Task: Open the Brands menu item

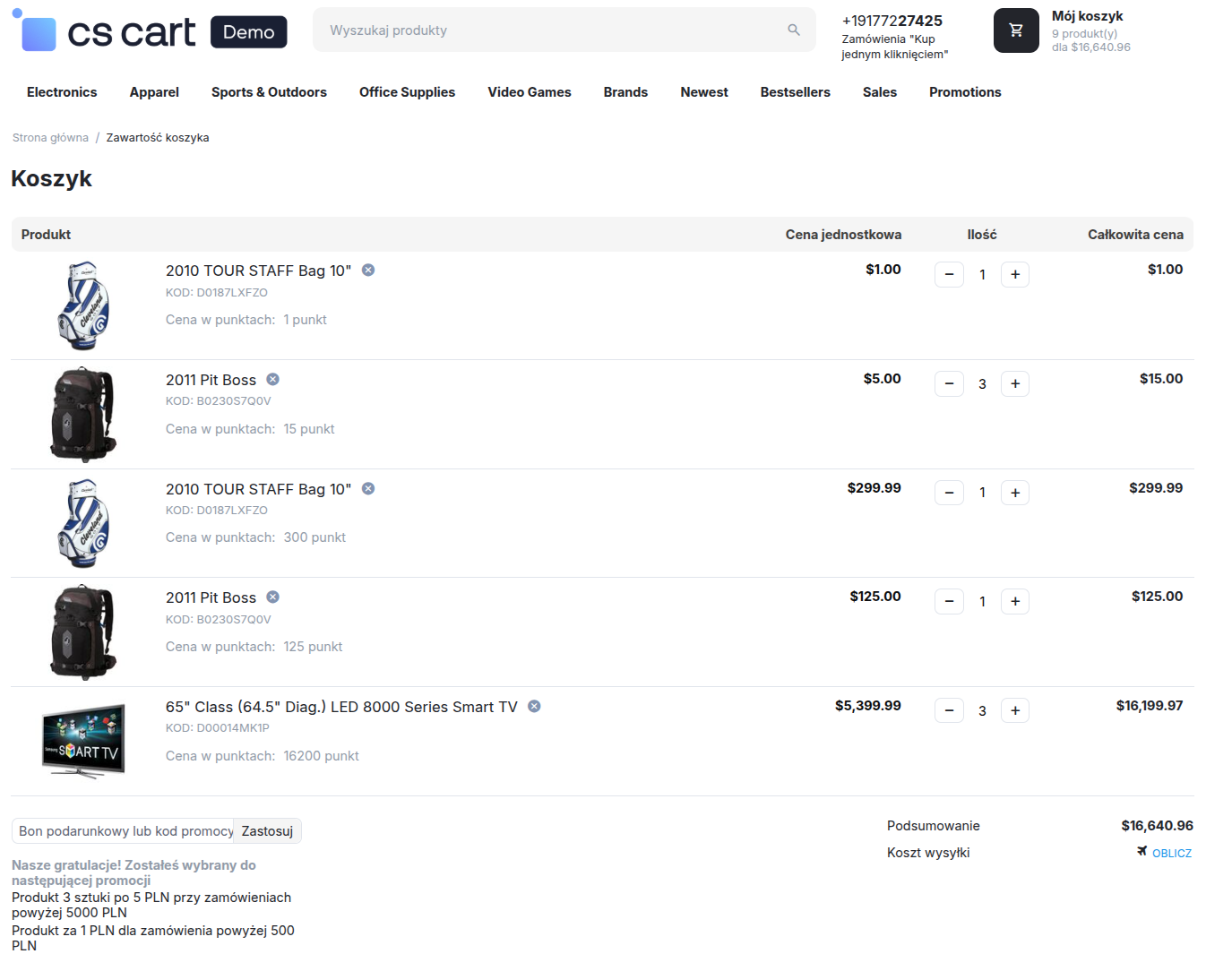Action: (x=625, y=92)
